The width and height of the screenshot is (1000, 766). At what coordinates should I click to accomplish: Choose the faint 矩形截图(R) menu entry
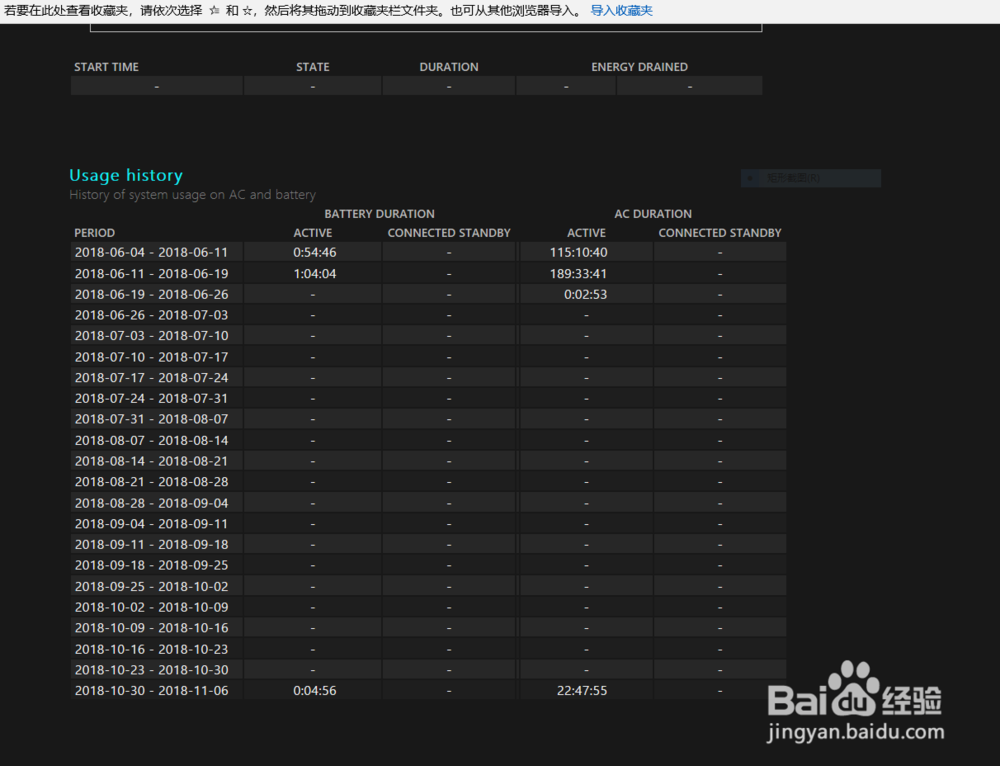[811, 178]
